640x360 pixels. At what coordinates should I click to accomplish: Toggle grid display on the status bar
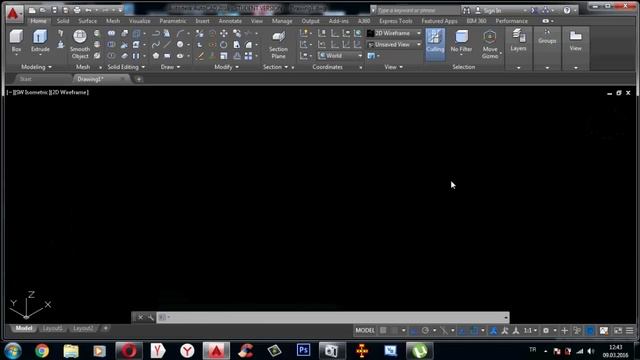coord(383,331)
